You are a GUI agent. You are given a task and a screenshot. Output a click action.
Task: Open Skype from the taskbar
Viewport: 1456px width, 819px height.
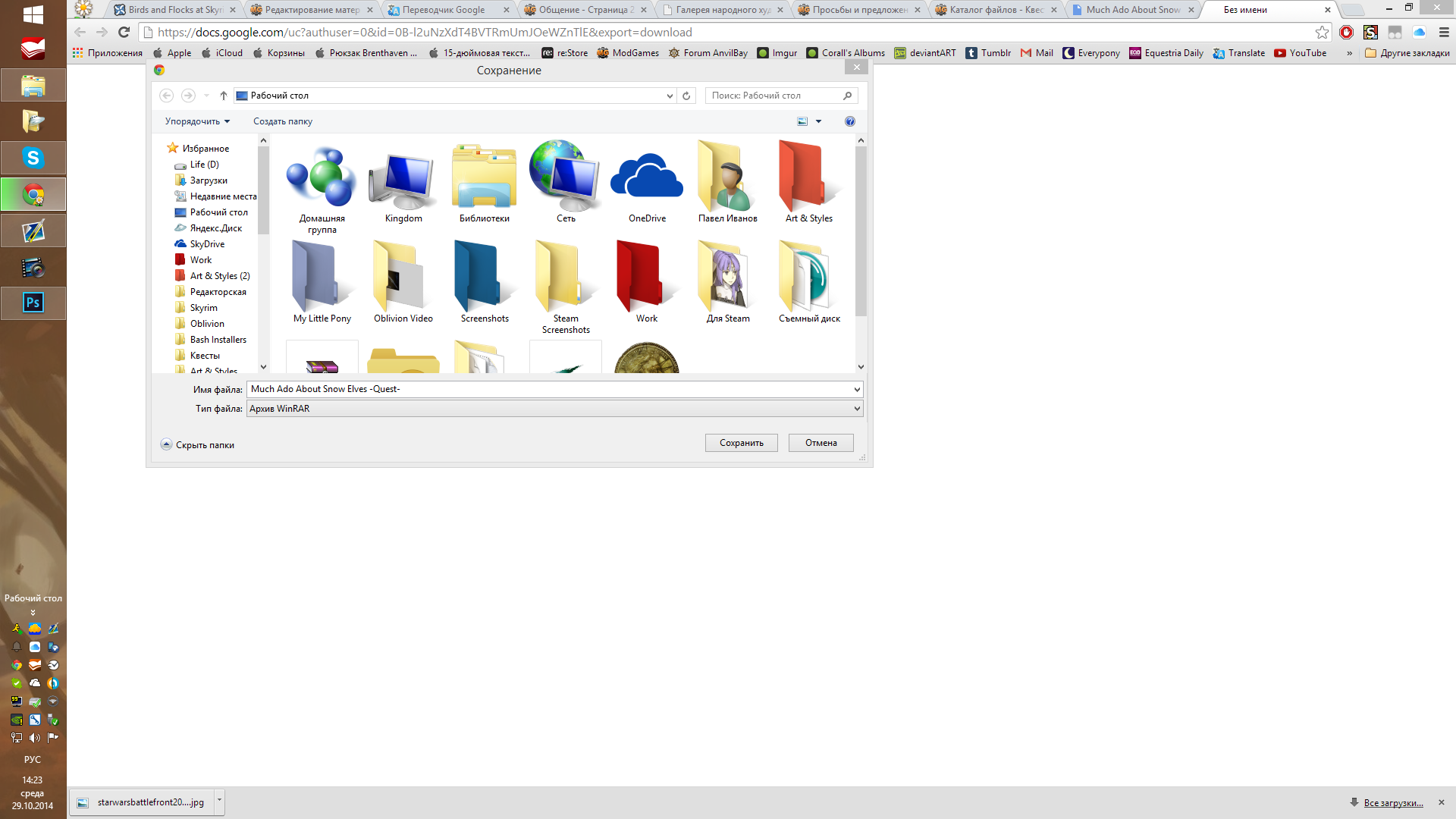pyautogui.click(x=33, y=158)
